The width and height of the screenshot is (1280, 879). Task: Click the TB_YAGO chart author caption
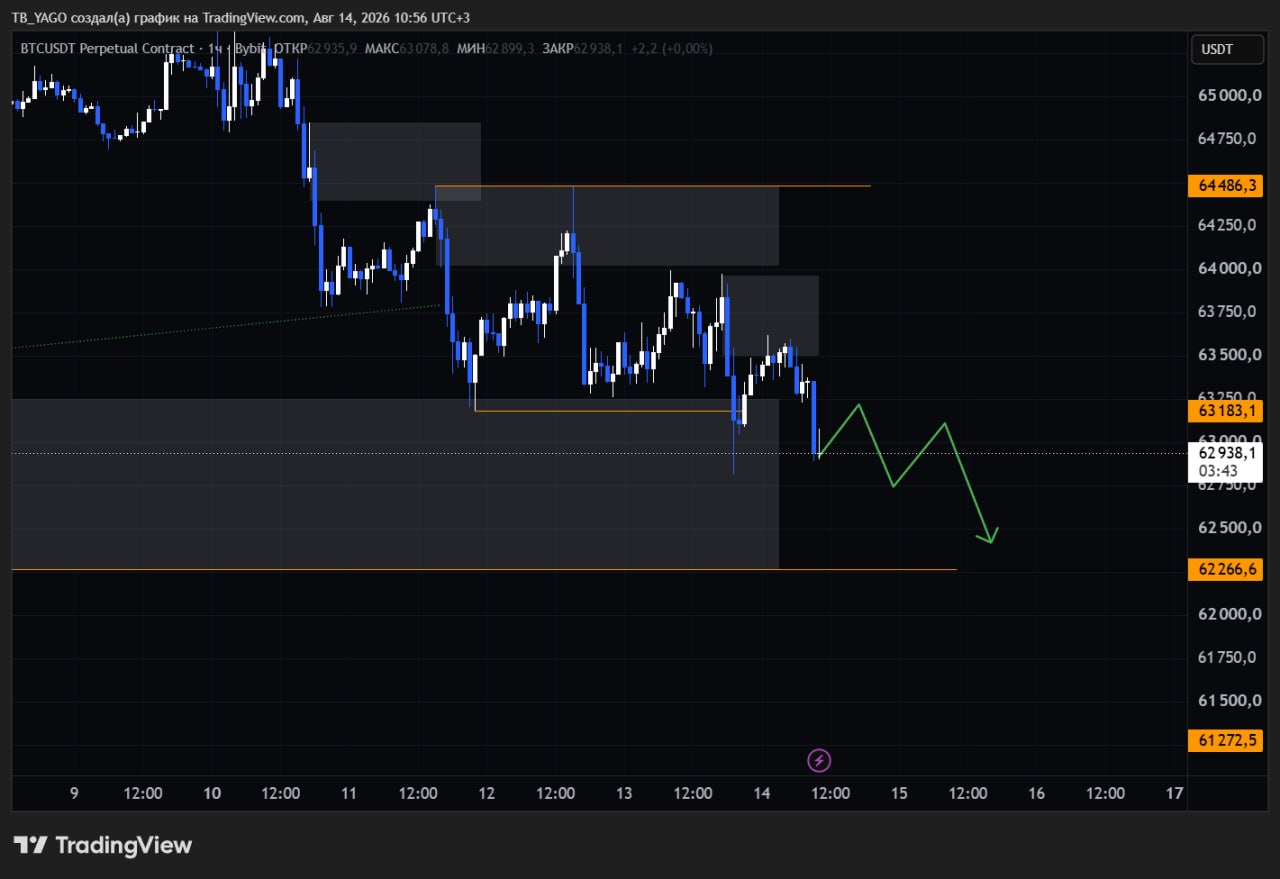[241, 18]
